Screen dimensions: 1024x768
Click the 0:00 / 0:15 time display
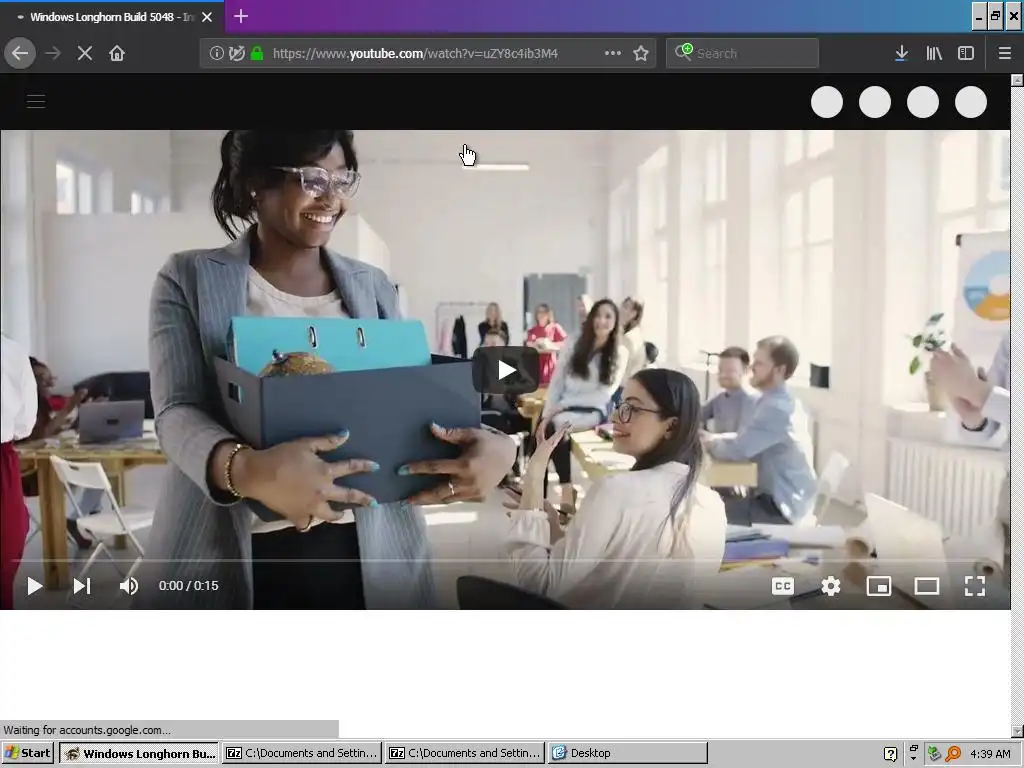pos(189,586)
